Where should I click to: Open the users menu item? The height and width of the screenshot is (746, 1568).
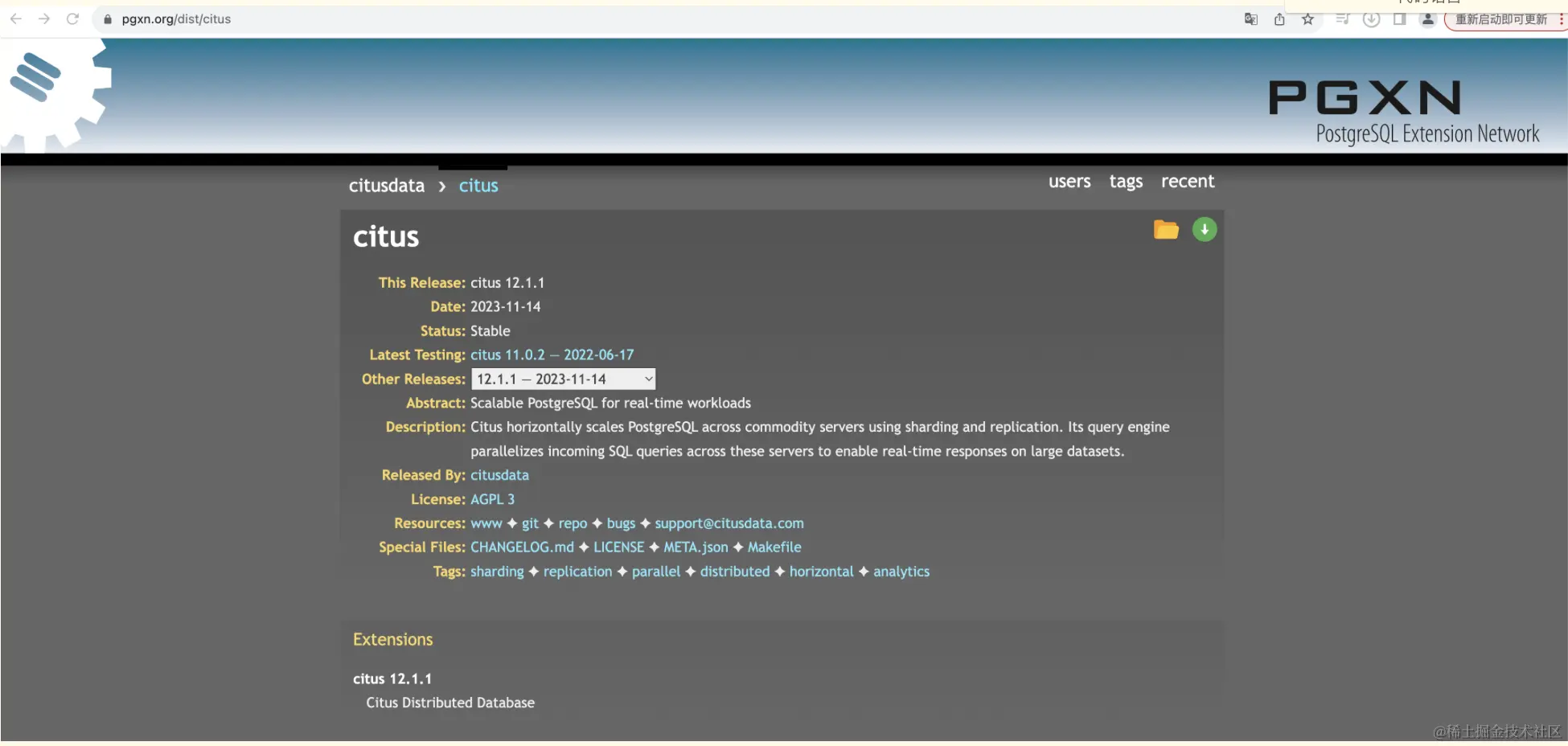[x=1069, y=182]
